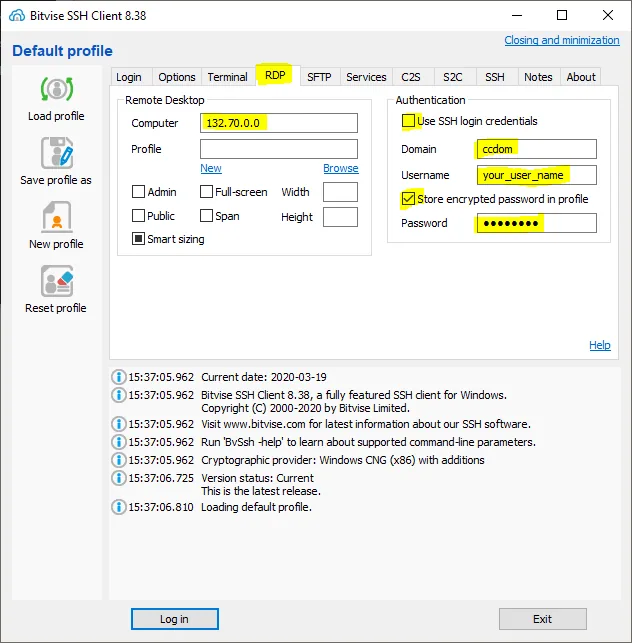632x643 pixels.
Task: Minimize the Bitvise SSH Client window
Action: (x=517, y=16)
